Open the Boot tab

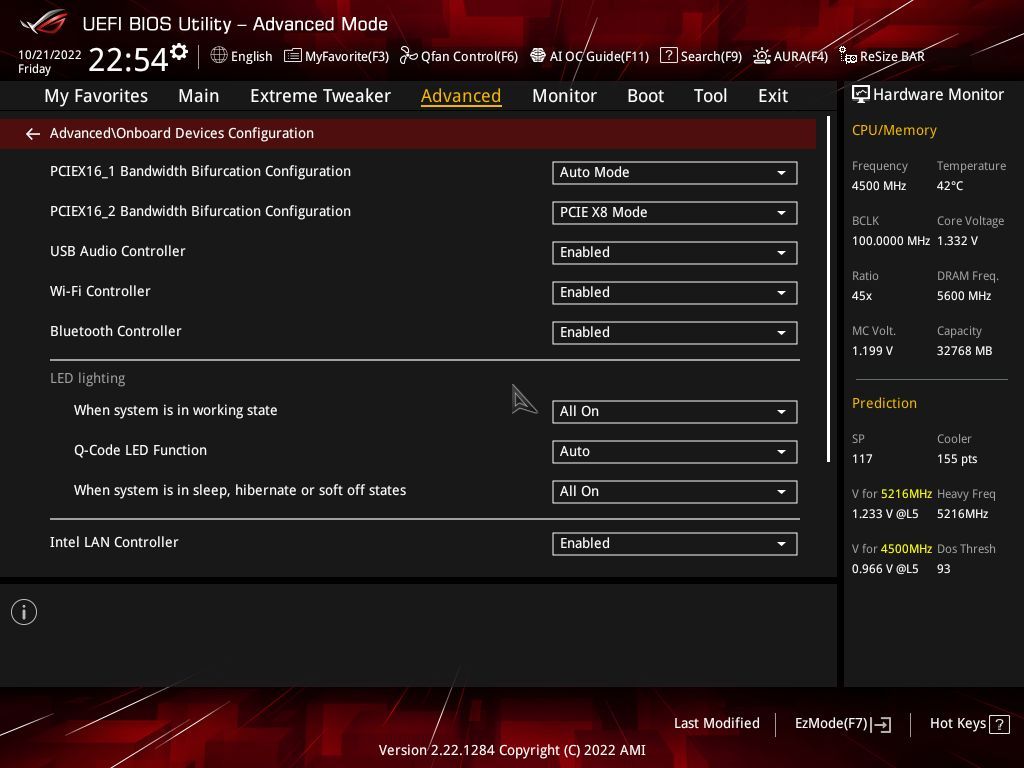[645, 96]
